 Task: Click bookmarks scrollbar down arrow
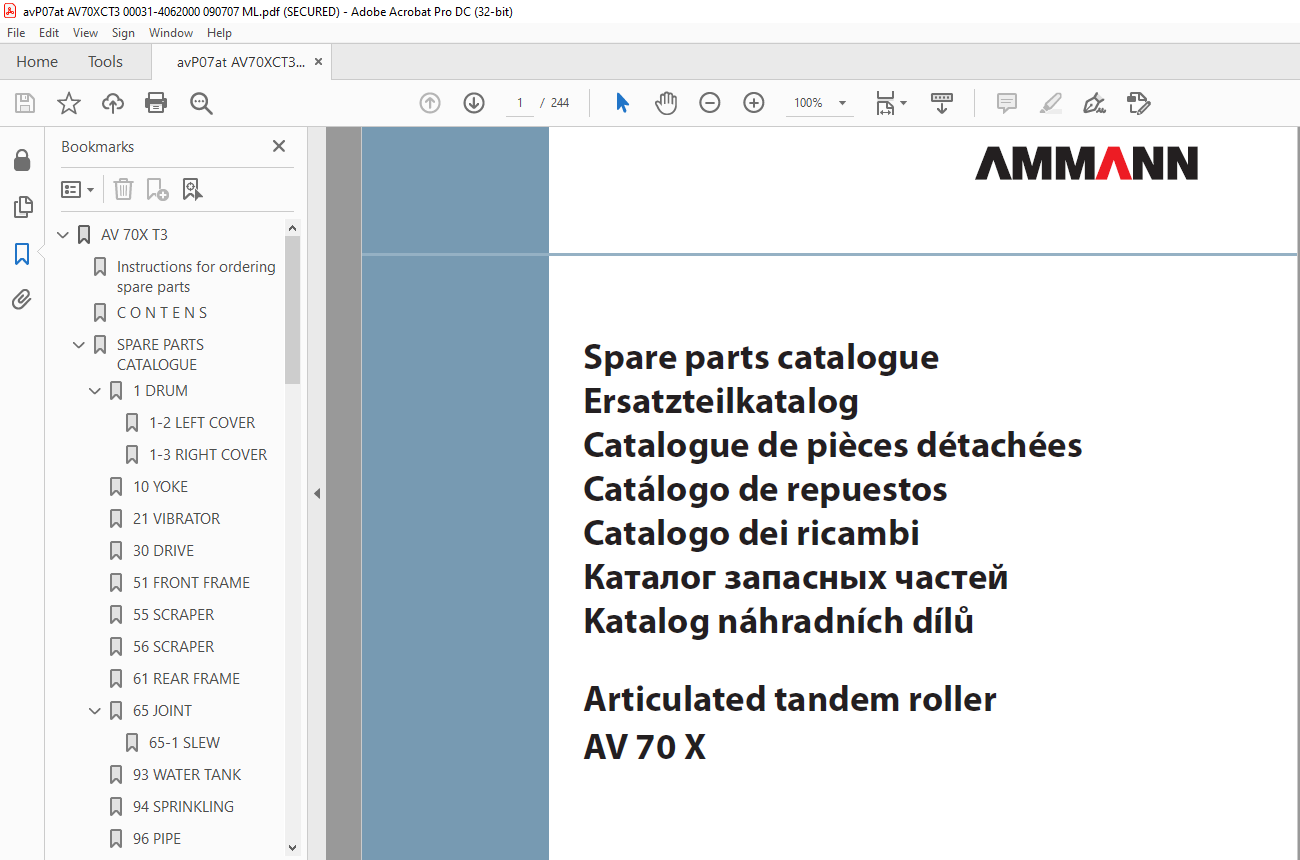[292, 848]
